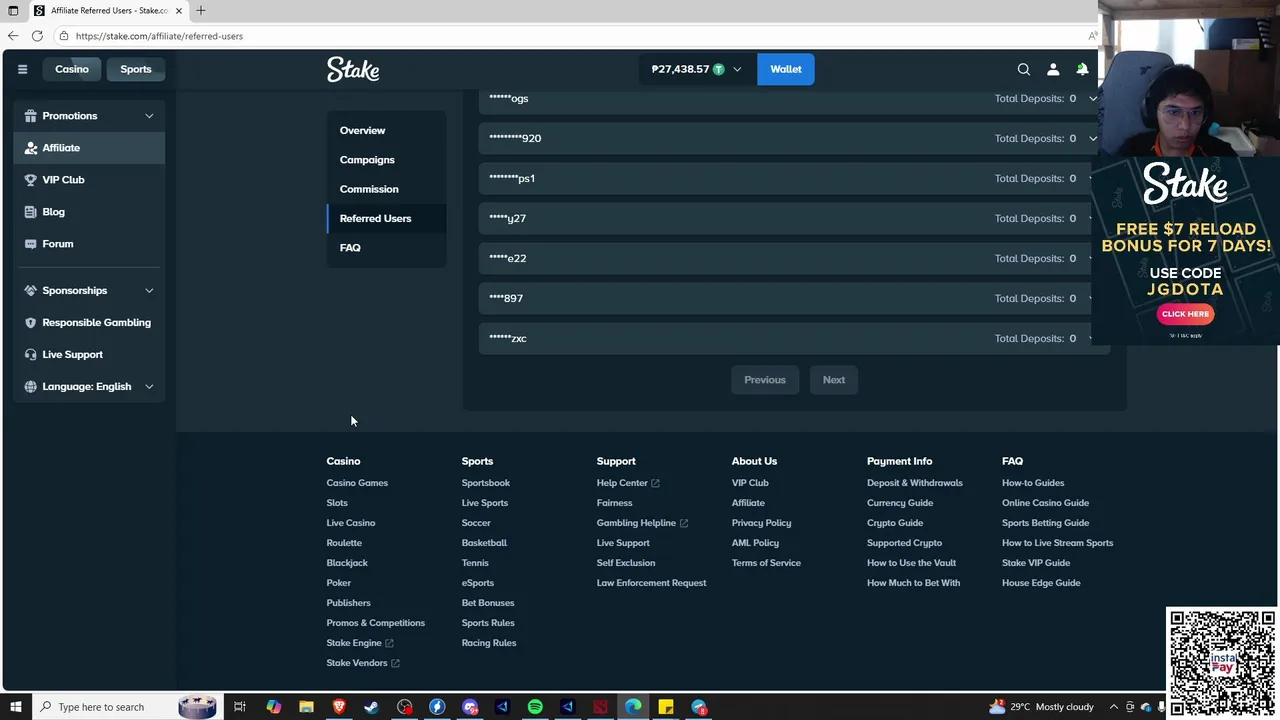Click the browser back arrow
This screenshot has width=1280, height=720.
click(13, 36)
